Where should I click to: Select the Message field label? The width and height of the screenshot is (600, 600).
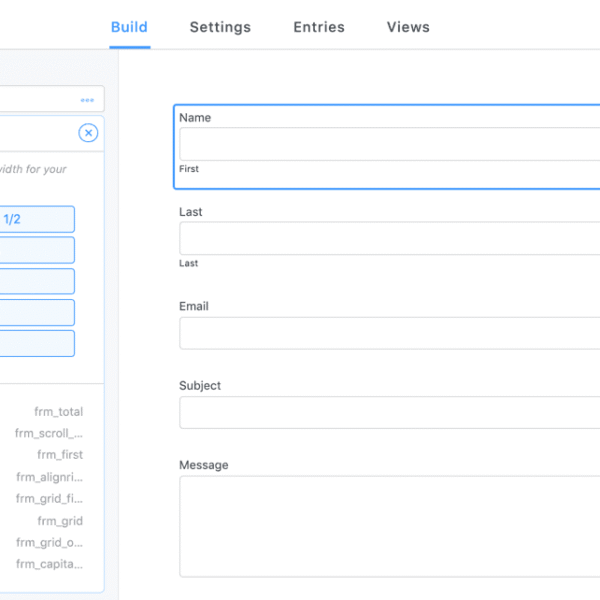click(x=204, y=465)
